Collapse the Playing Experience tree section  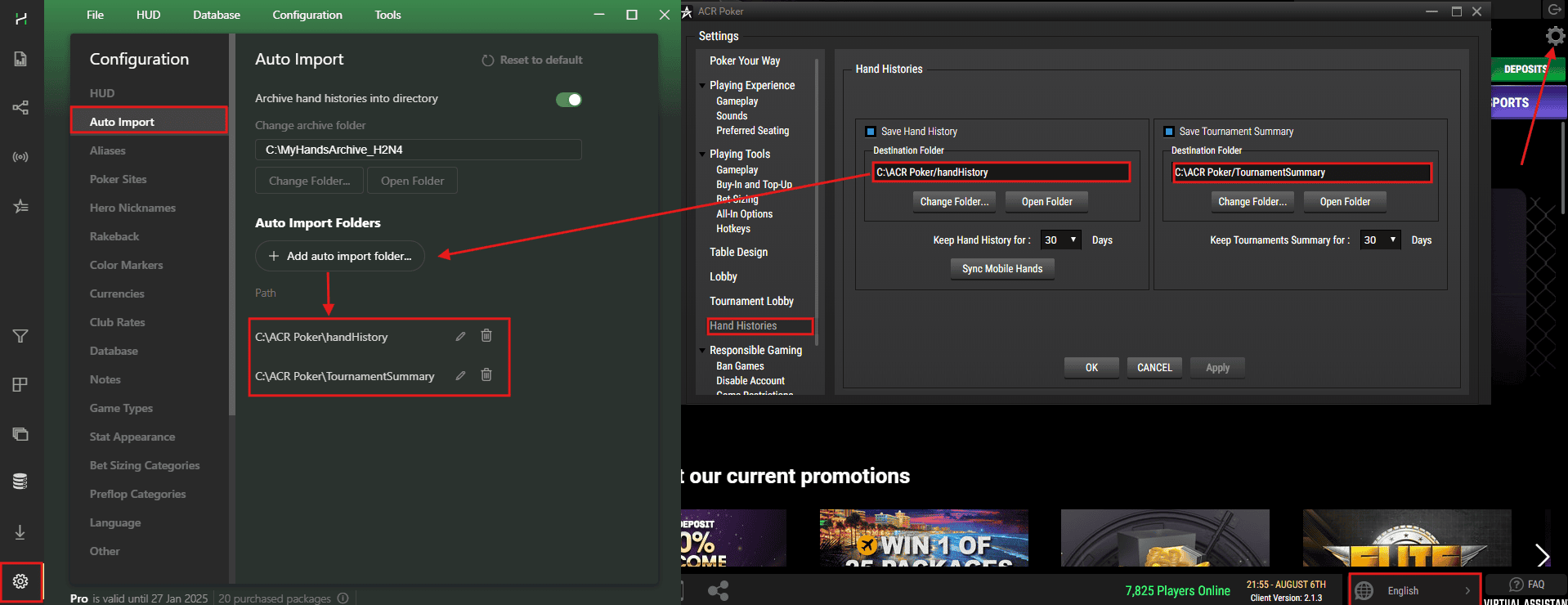click(x=703, y=85)
